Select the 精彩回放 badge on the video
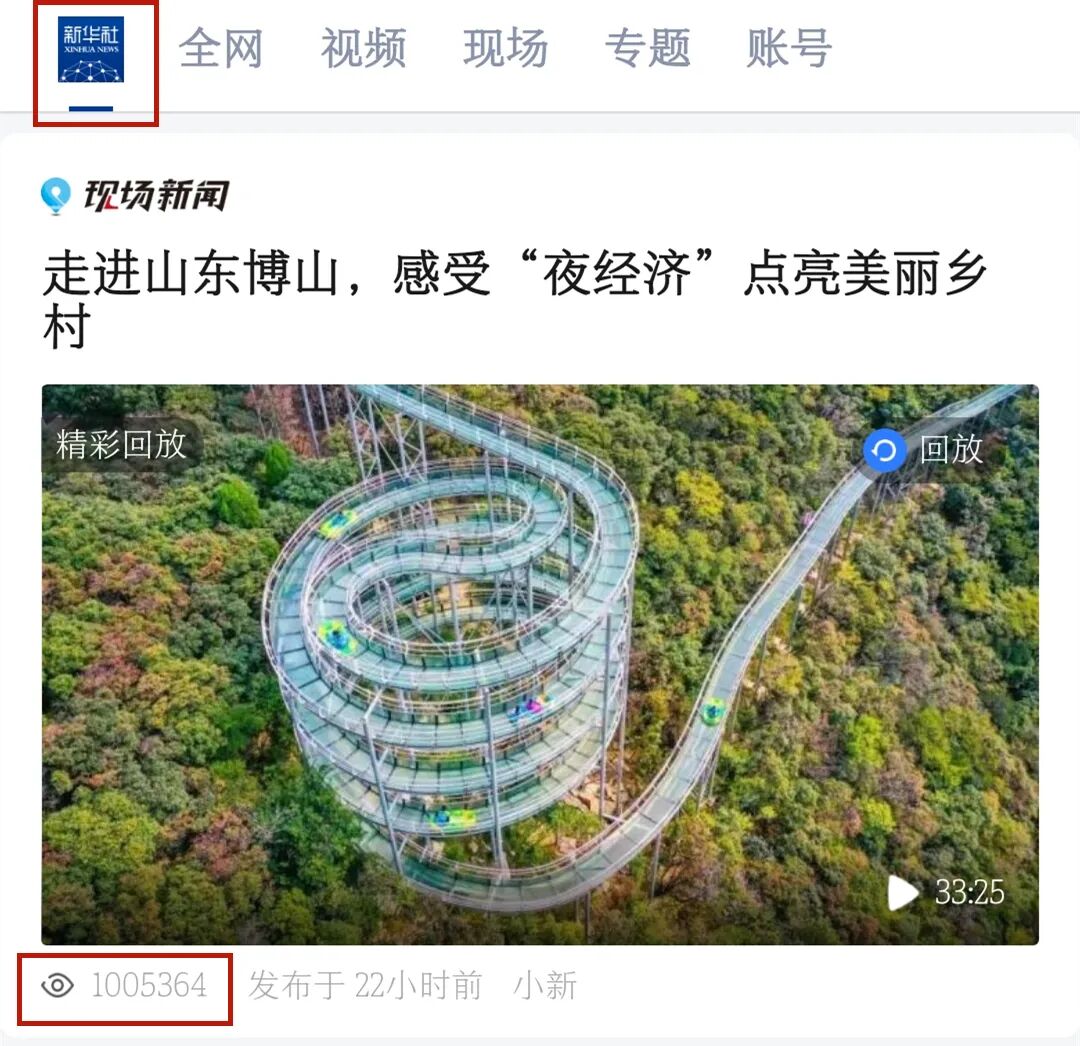The image size is (1080, 1046). click(121, 444)
